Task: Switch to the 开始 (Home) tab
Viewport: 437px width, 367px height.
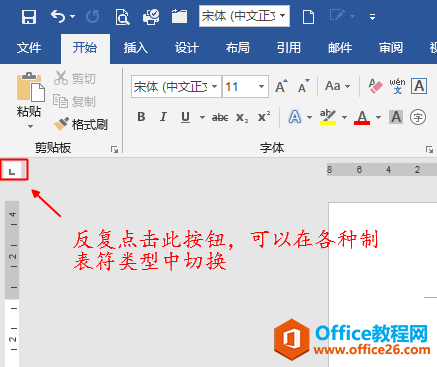Action: pyautogui.click(x=85, y=48)
